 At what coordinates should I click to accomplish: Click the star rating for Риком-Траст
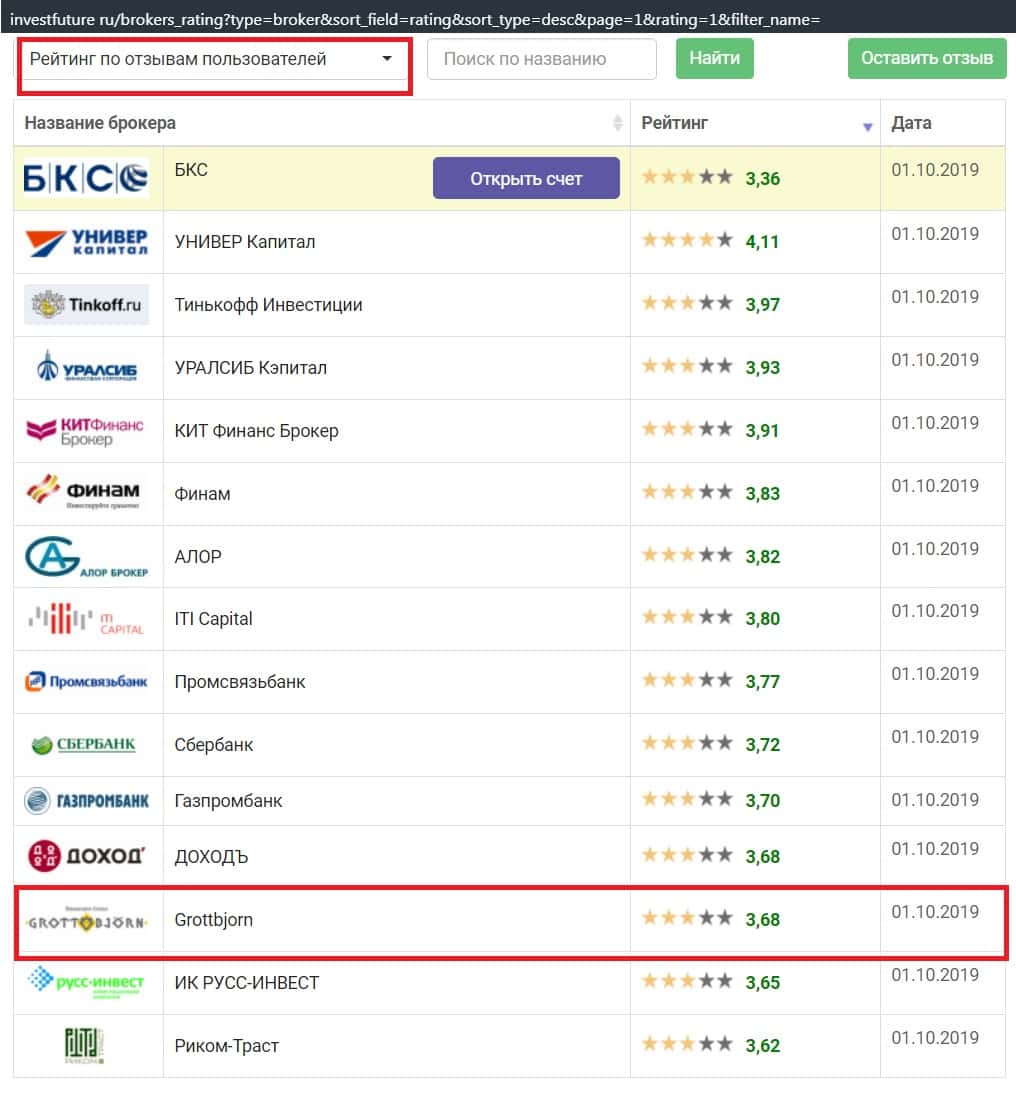tap(687, 1044)
